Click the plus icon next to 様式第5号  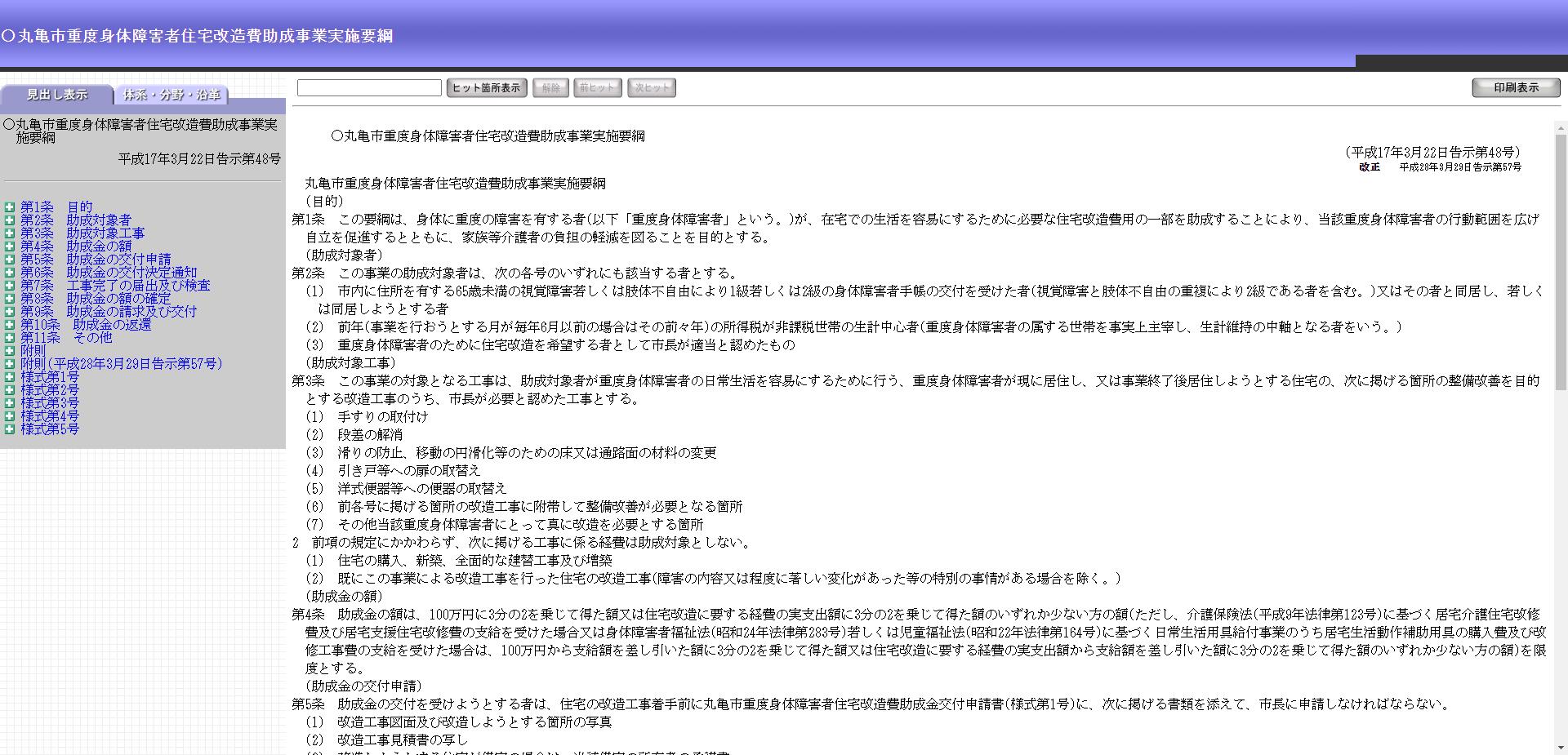tap(11, 429)
